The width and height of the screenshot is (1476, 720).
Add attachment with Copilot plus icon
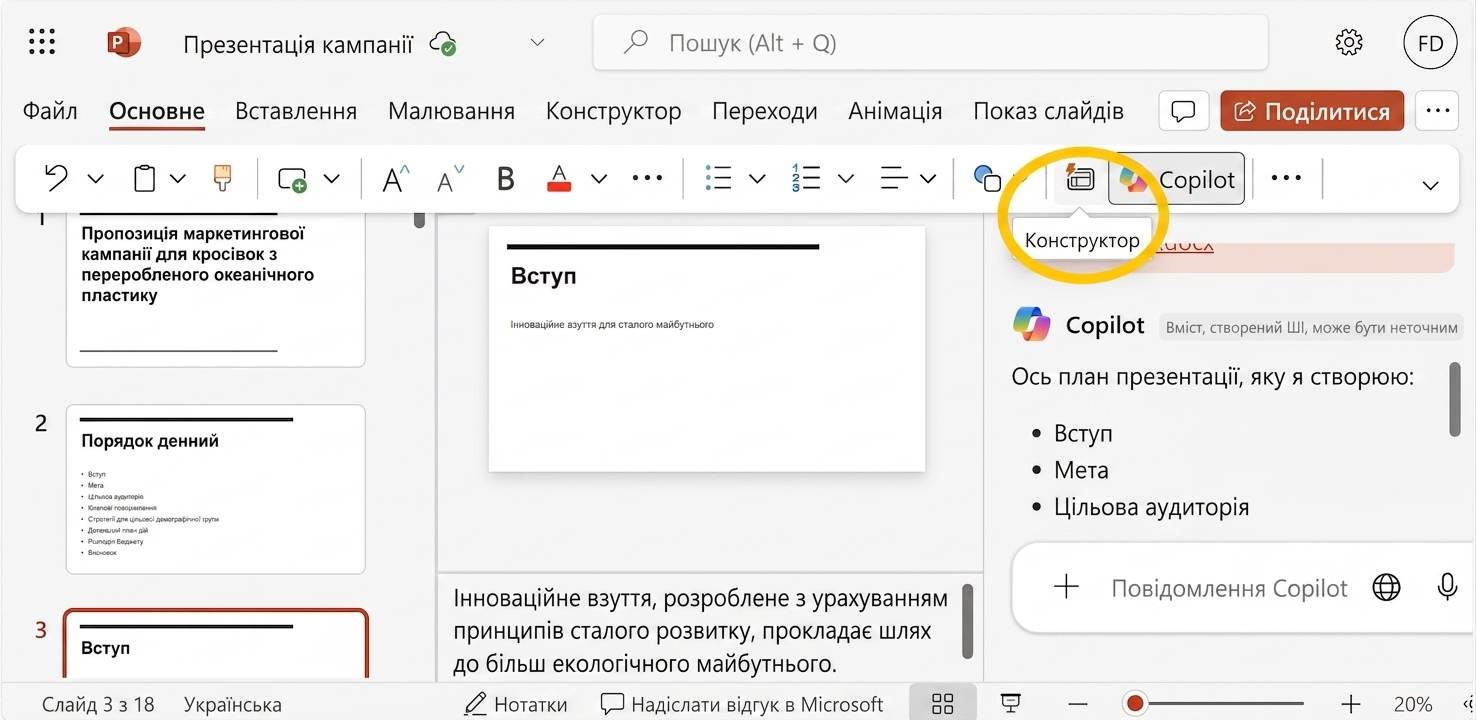point(1066,587)
